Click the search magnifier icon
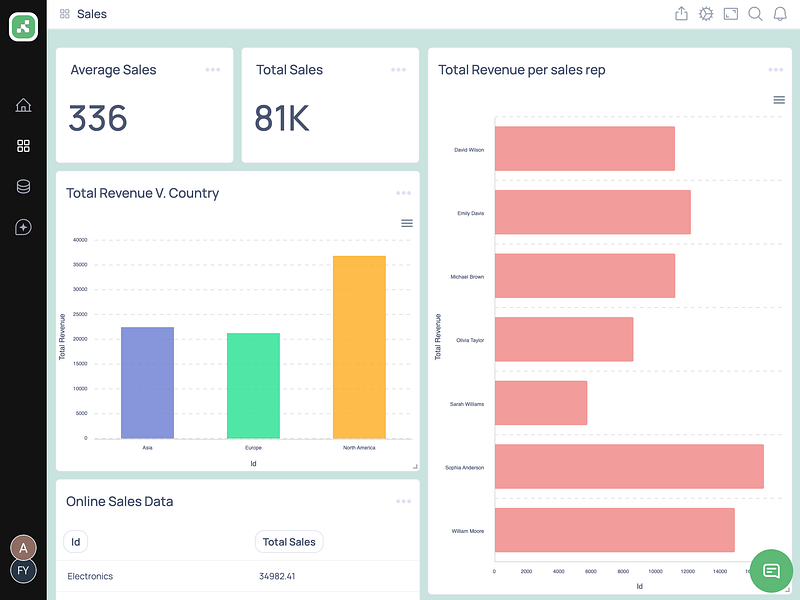 tap(755, 14)
